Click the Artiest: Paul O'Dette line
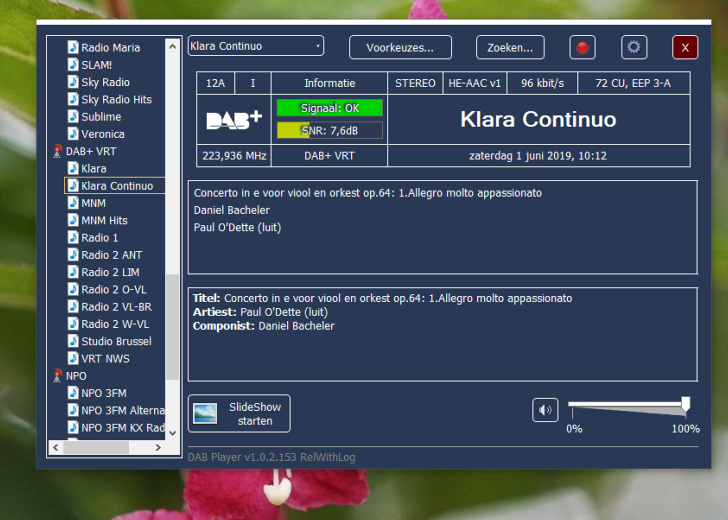Viewport: 728px width, 520px height. click(x=260, y=312)
